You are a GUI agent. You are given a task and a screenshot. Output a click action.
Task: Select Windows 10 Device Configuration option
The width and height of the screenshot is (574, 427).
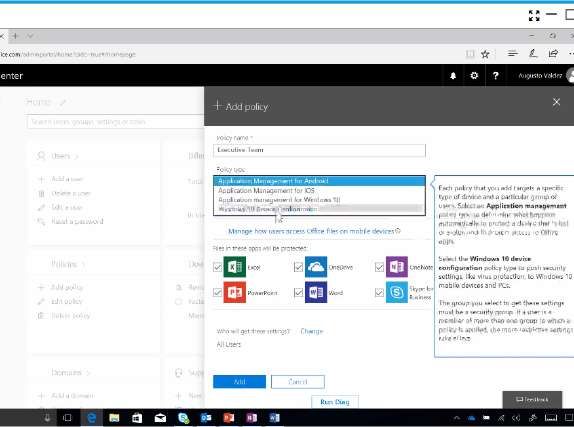[x=319, y=209]
